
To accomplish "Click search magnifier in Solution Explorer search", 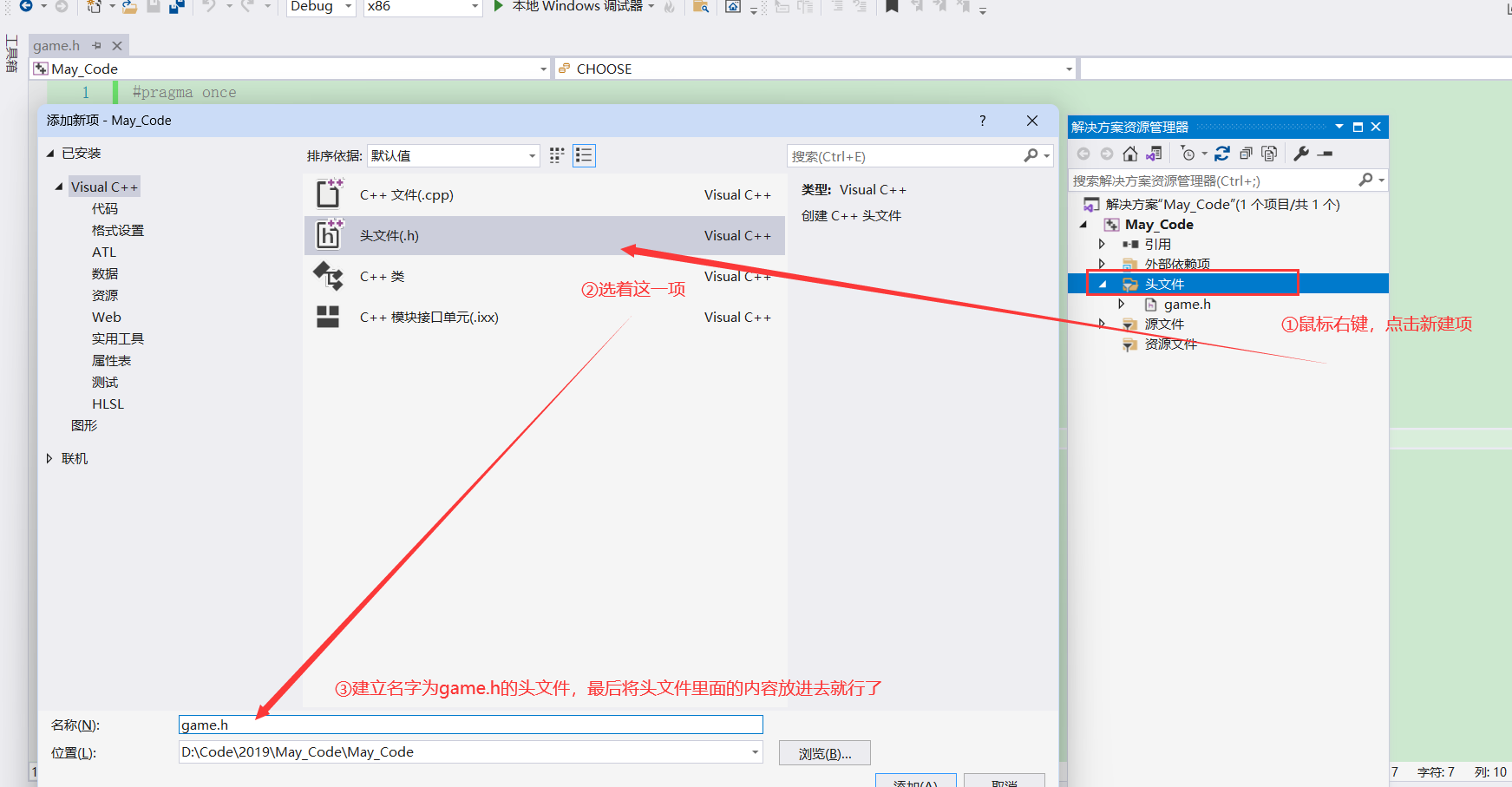I will pos(1365,180).
